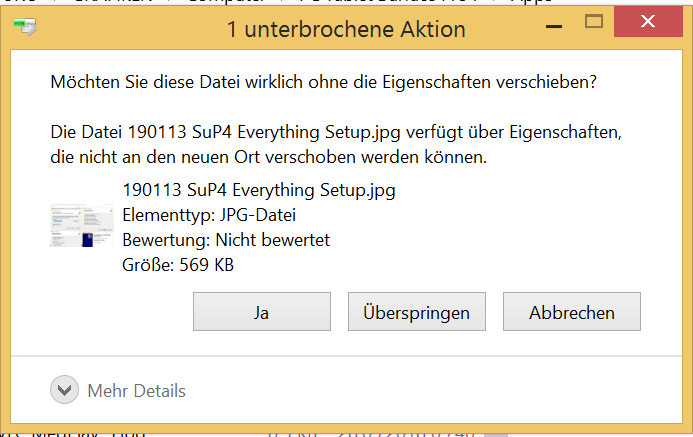Open the file-transfer icon in the title bar
Viewport: 693px width, 437px height.
click(25, 27)
